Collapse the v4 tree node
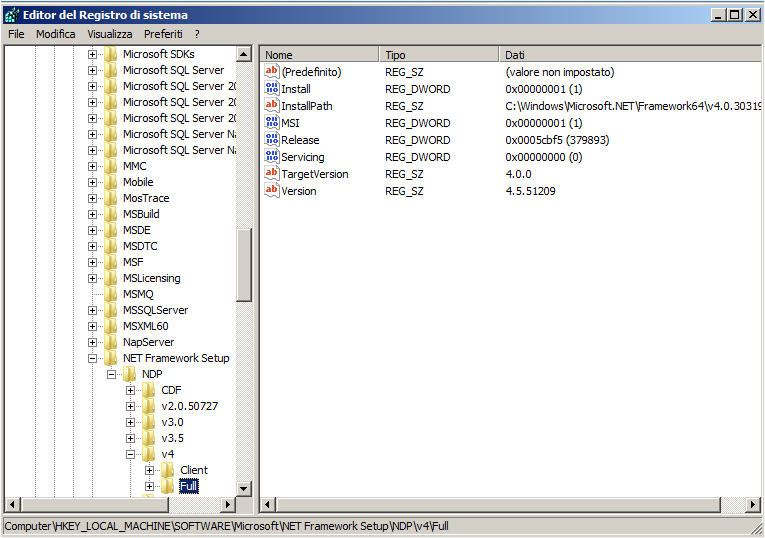The height and width of the screenshot is (538, 765). point(130,455)
